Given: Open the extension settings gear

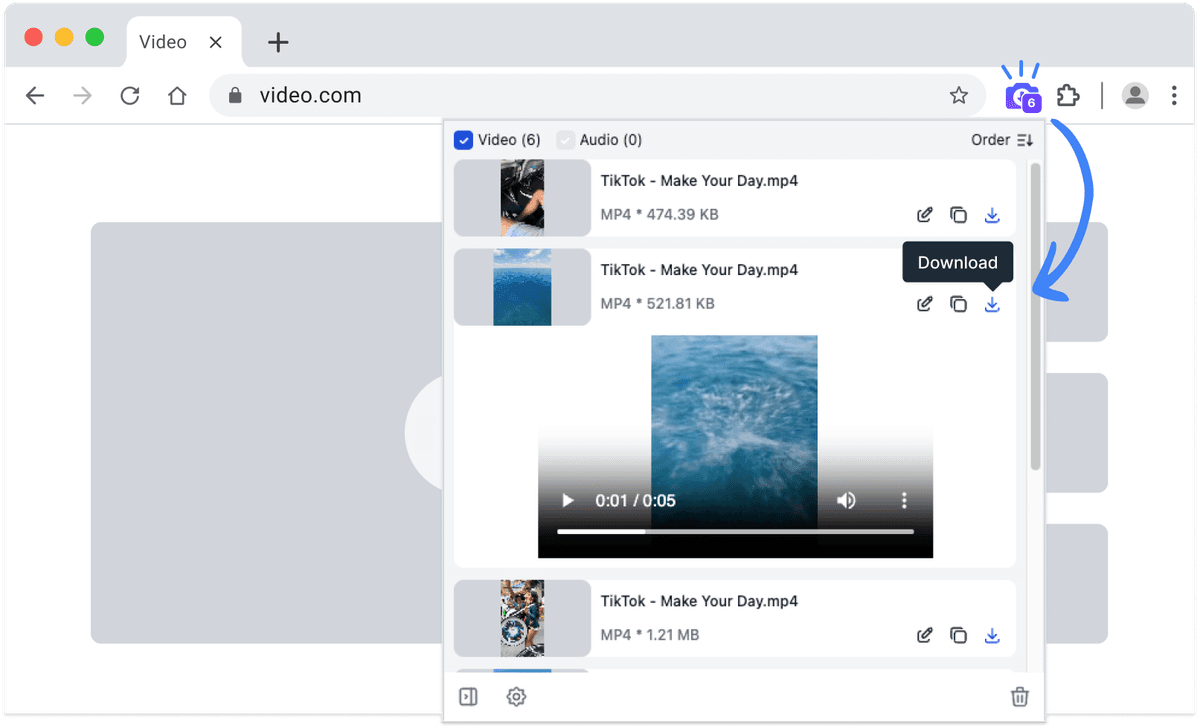Looking at the screenshot, I should [516, 696].
